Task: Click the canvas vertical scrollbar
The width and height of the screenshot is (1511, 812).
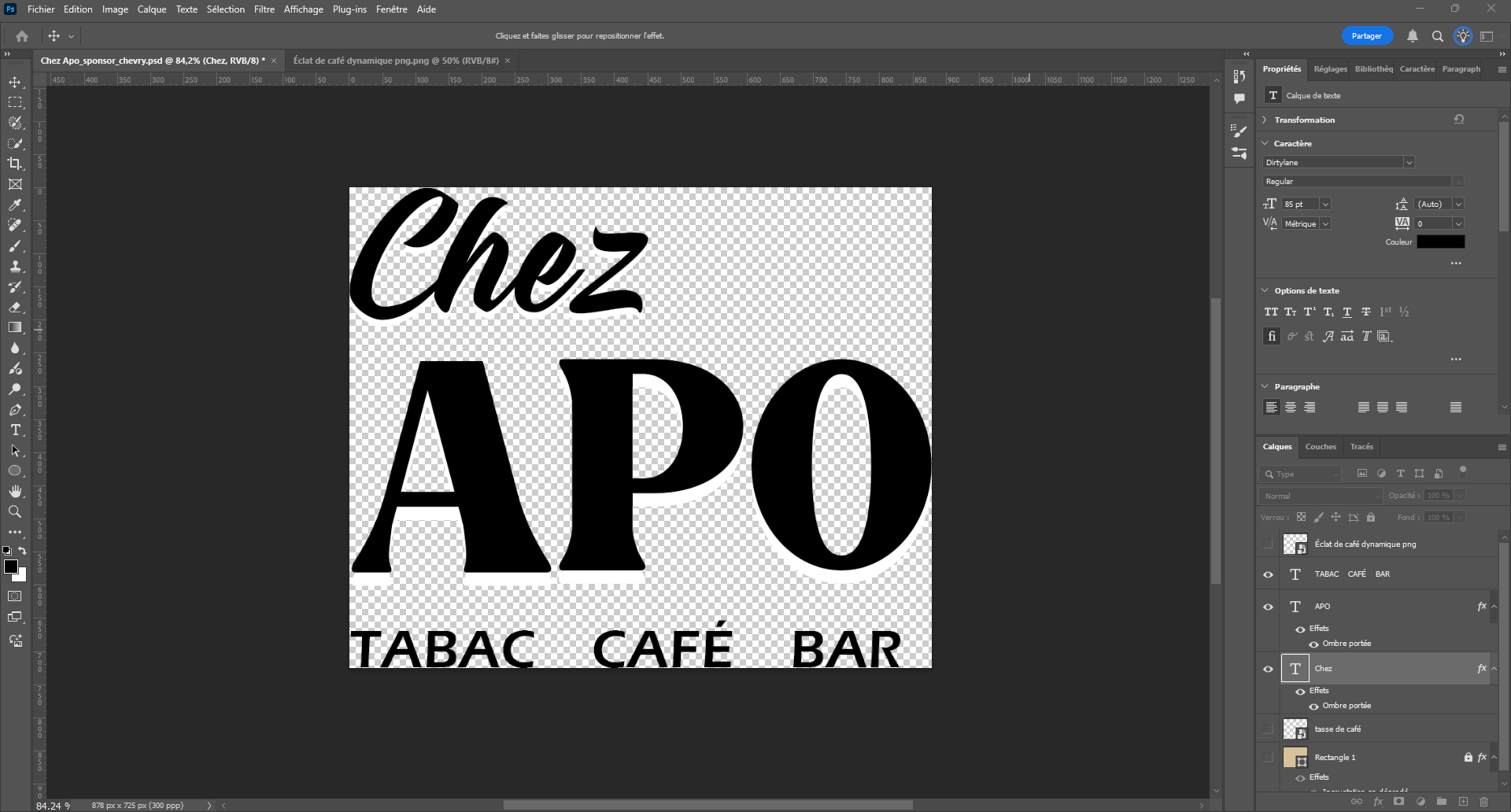Action: coord(1216,441)
